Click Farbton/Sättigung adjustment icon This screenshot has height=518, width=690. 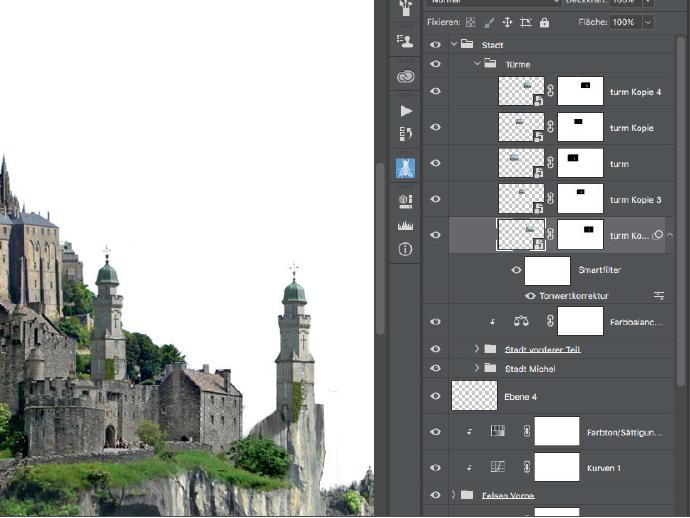[498, 431]
